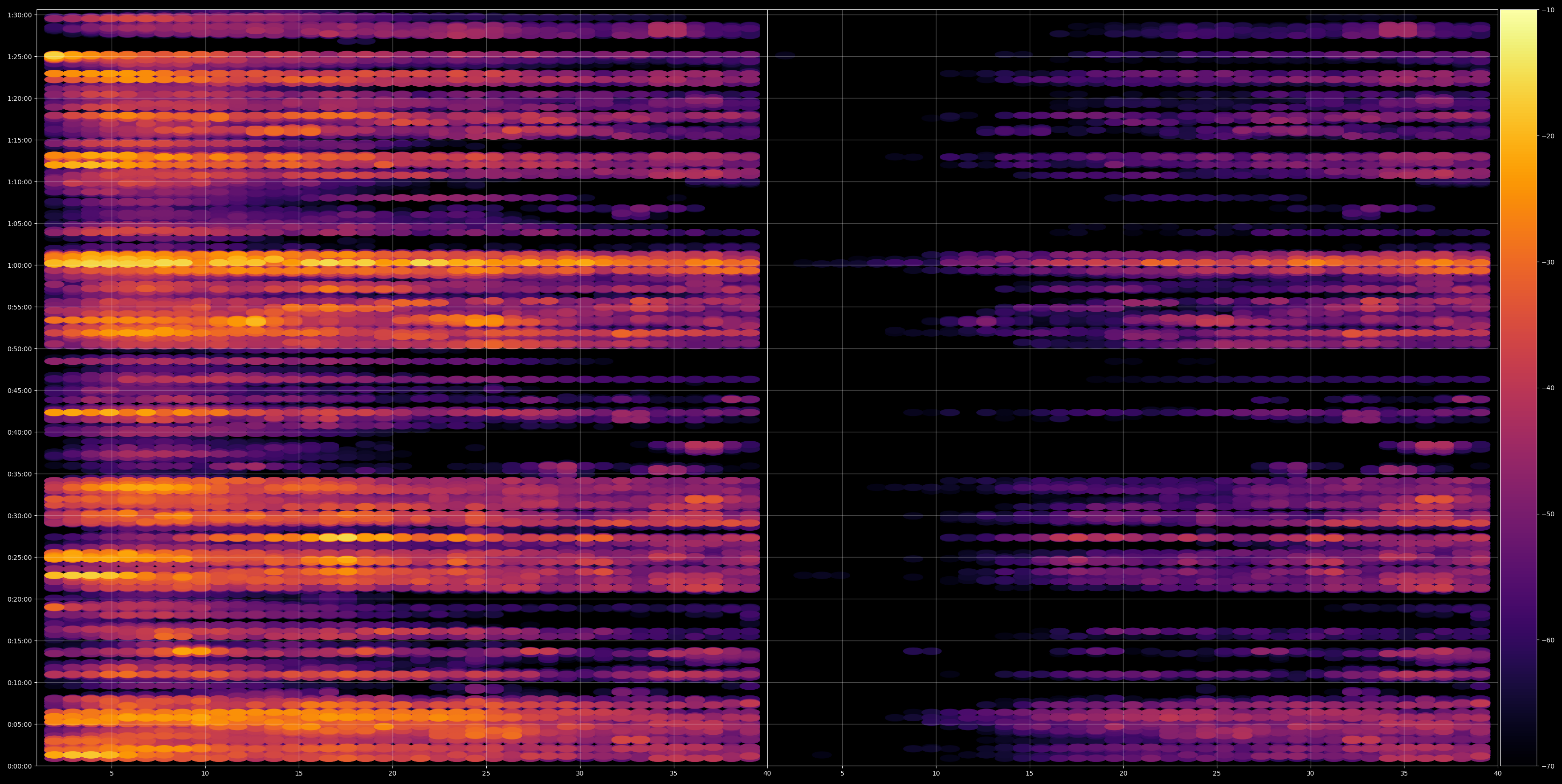1562x784 pixels.
Task: Click x-axis label 35 of the left plot
Action: [x=674, y=774]
